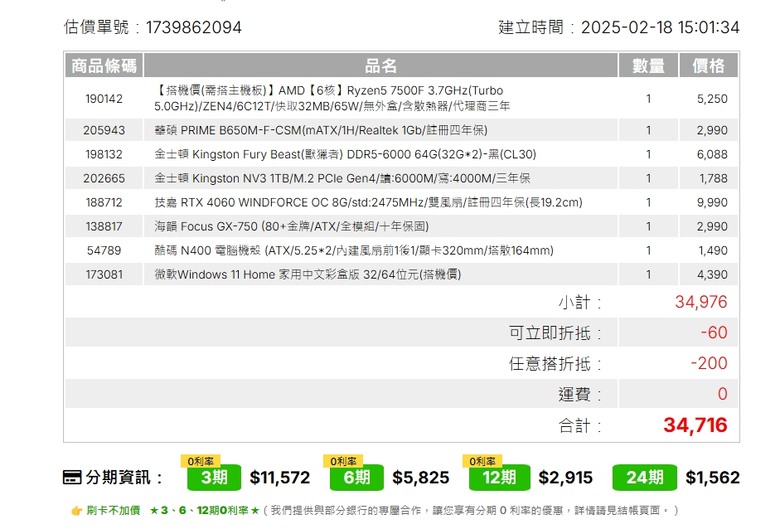Click the 價格 column header
Viewport: 780px width, 529px height.
[708, 65]
